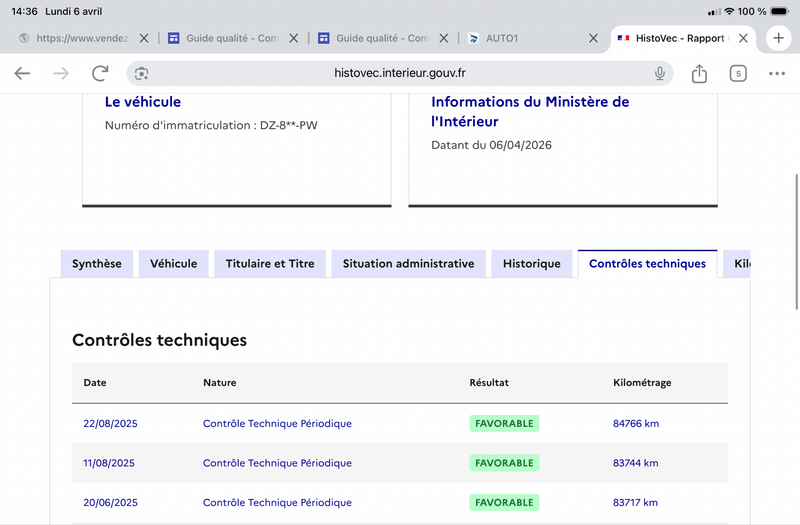This screenshot has width=800, height=525.
Task: Open the Synthèse tab
Action: pyautogui.click(x=97, y=264)
